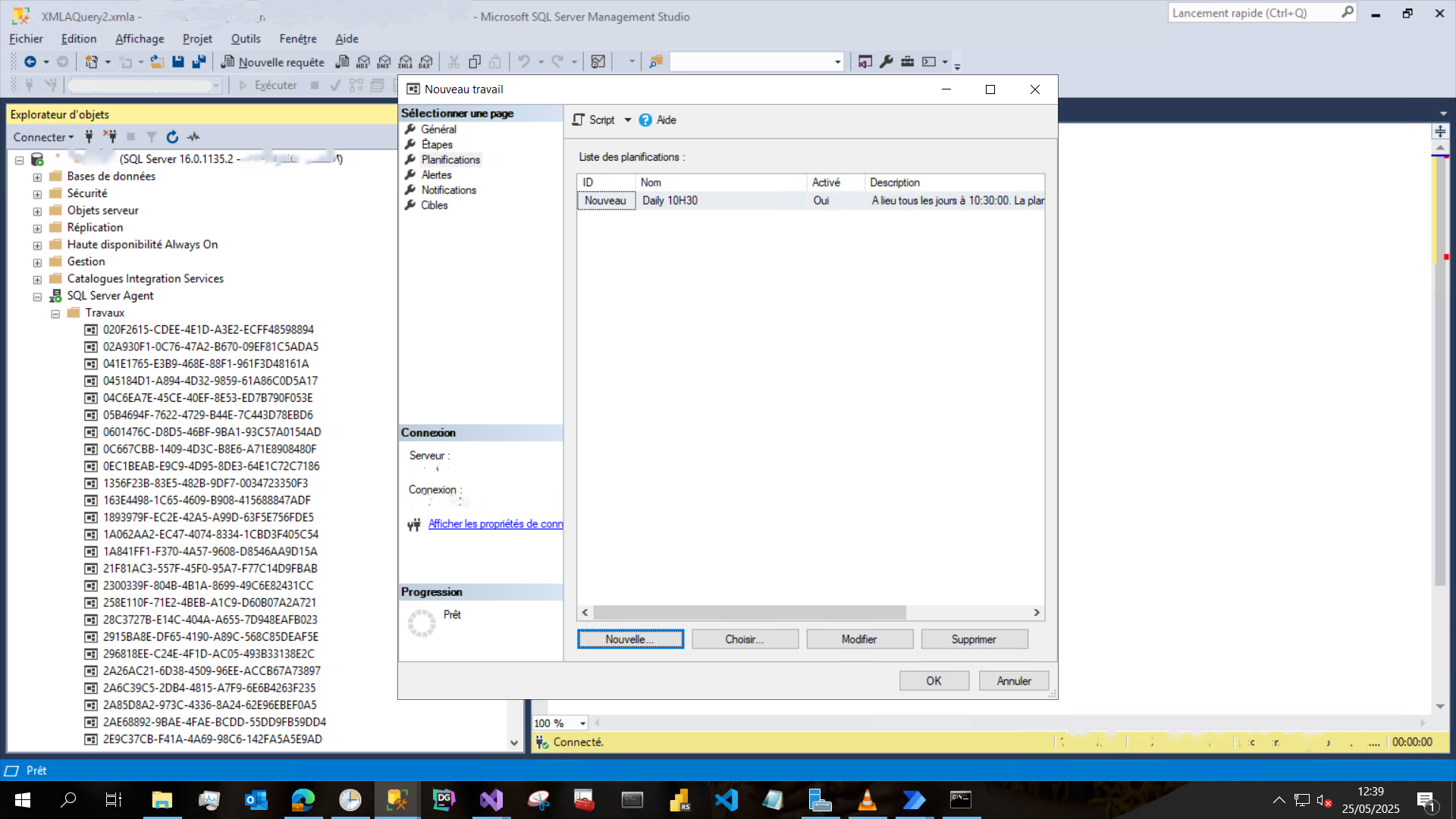Select the Alertes page
The height and width of the screenshot is (819, 1456).
(436, 175)
